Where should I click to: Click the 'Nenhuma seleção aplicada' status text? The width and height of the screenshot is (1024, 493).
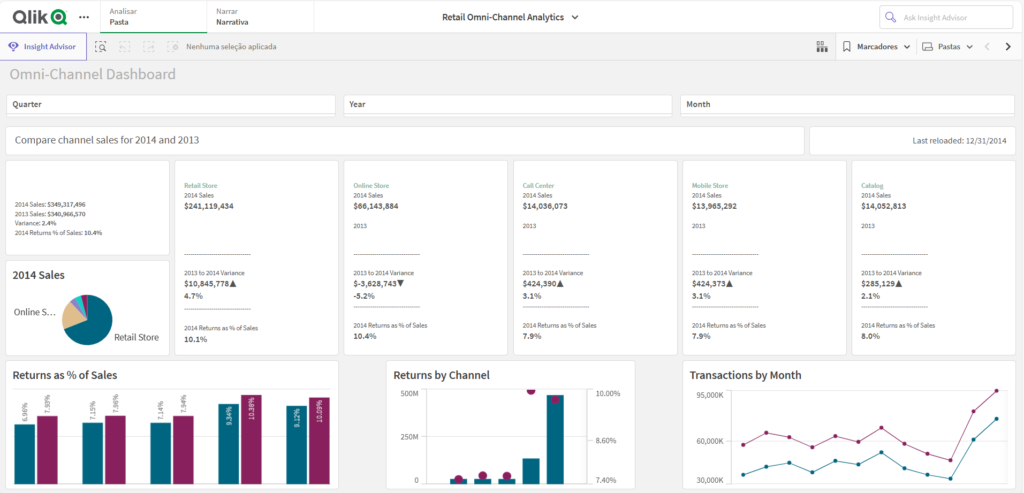(231, 47)
